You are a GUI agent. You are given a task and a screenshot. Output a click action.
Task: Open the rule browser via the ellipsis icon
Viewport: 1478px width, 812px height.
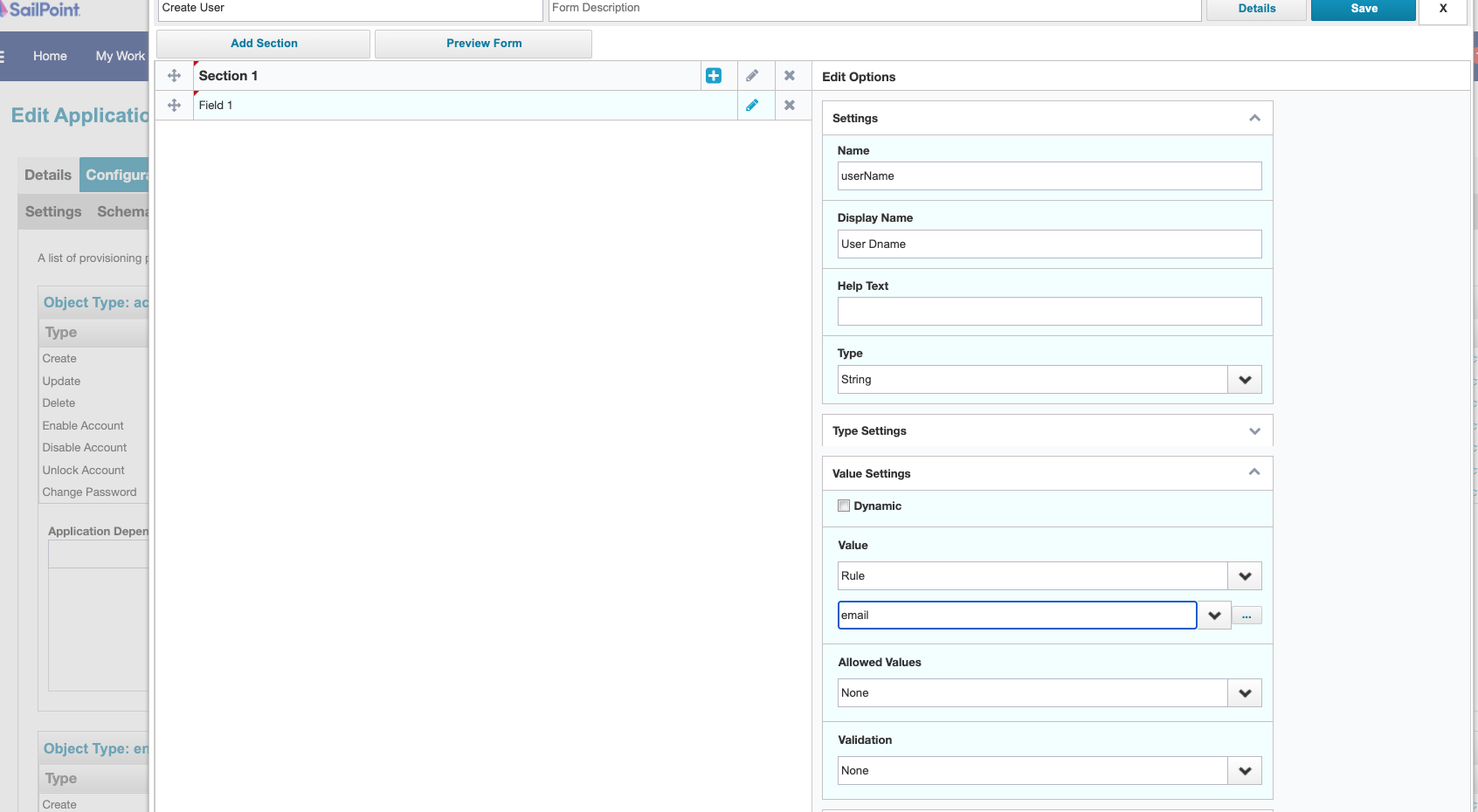coord(1247,615)
